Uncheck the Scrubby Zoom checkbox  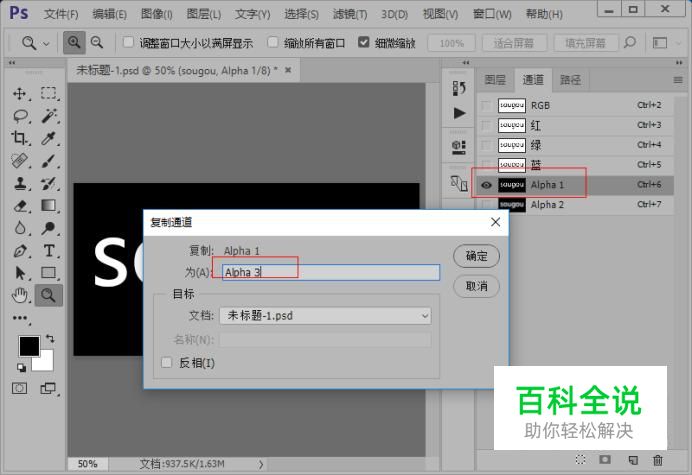tap(364, 42)
